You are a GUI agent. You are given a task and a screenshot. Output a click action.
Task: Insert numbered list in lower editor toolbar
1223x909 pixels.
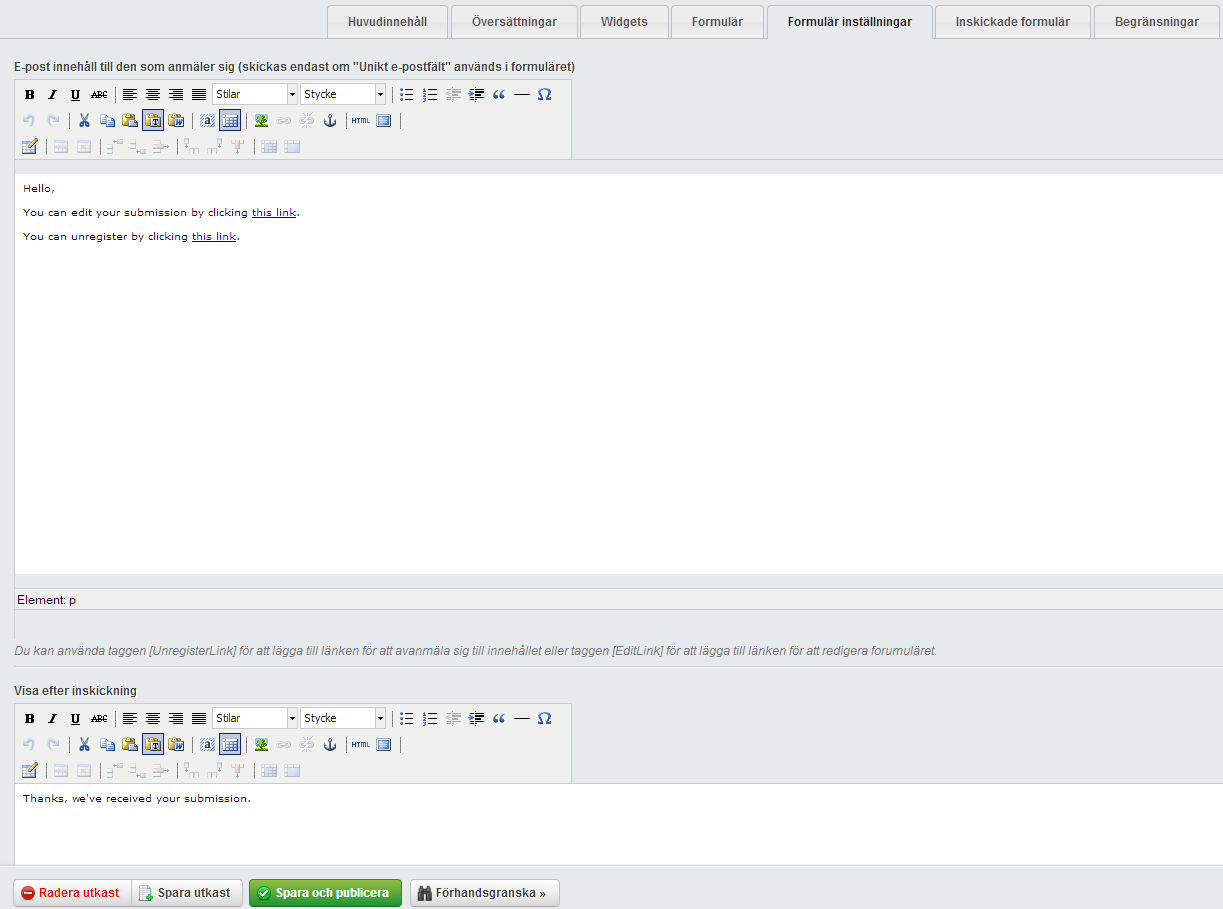coord(430,718)
